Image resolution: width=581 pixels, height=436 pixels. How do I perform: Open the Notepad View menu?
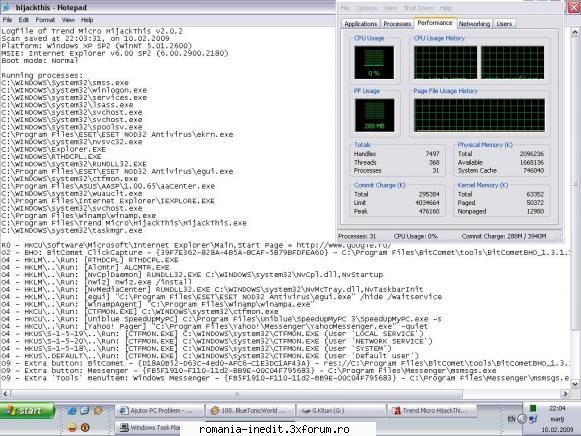[68, 20]
